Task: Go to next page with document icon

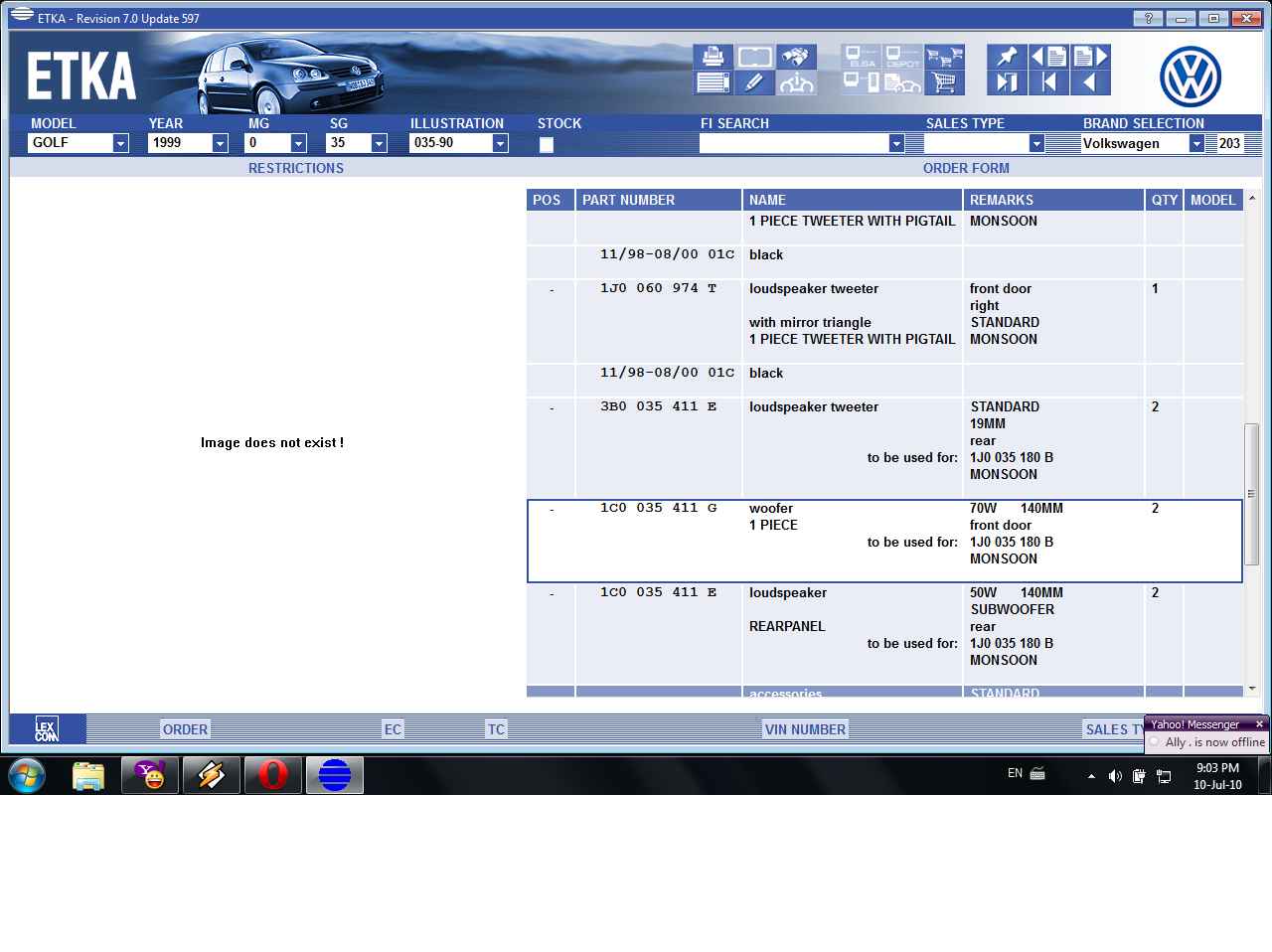Action: [x=1090, y=57]
